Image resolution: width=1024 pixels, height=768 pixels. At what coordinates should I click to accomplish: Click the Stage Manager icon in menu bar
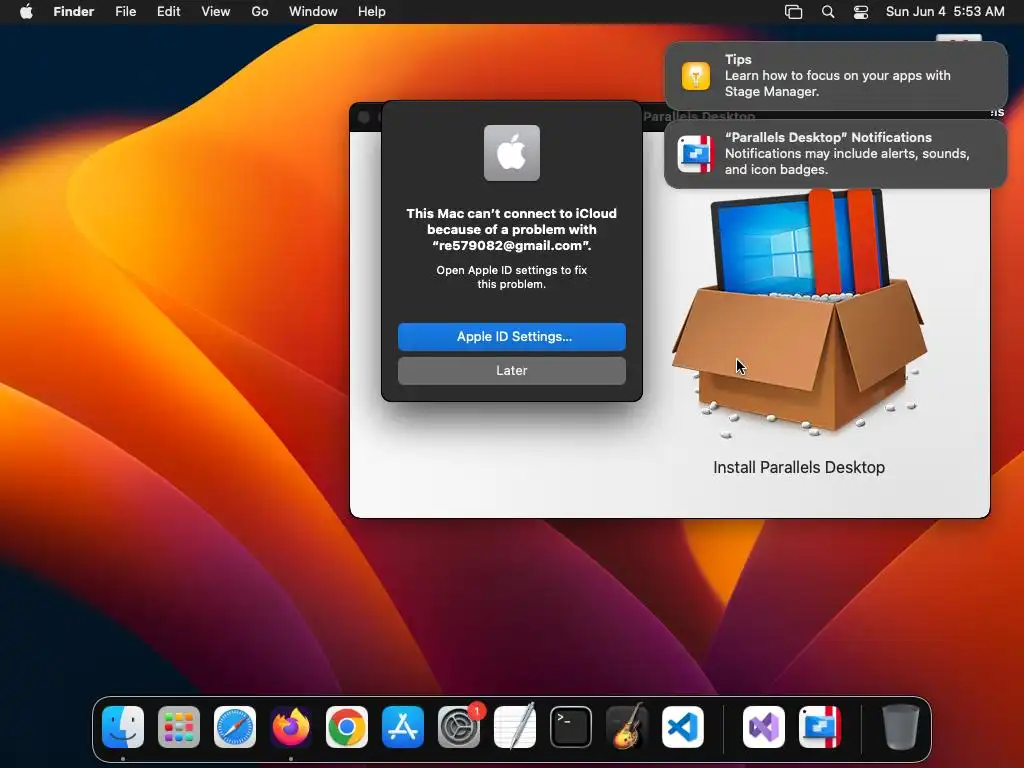click(793, 12)
